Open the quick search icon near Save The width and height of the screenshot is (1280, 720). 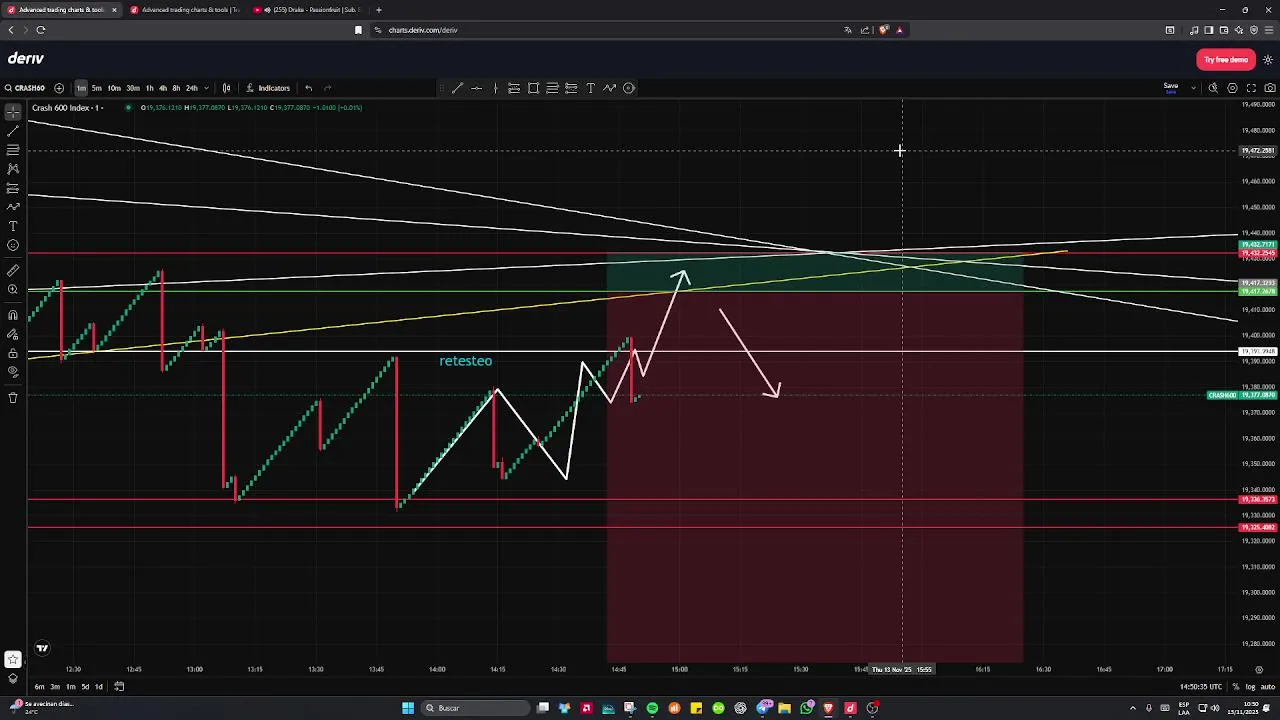point(1213,88)
